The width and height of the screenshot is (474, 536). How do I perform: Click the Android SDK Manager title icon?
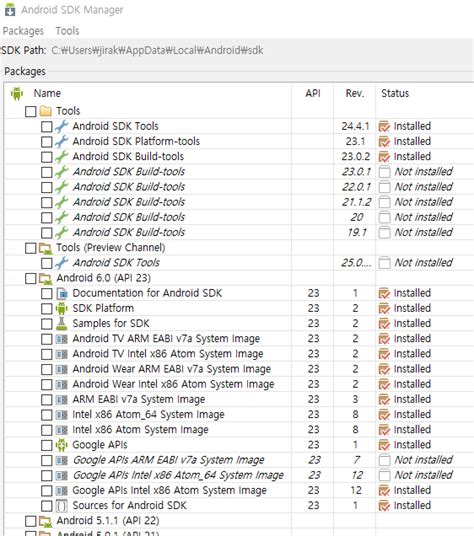click(x=10, y=9)
